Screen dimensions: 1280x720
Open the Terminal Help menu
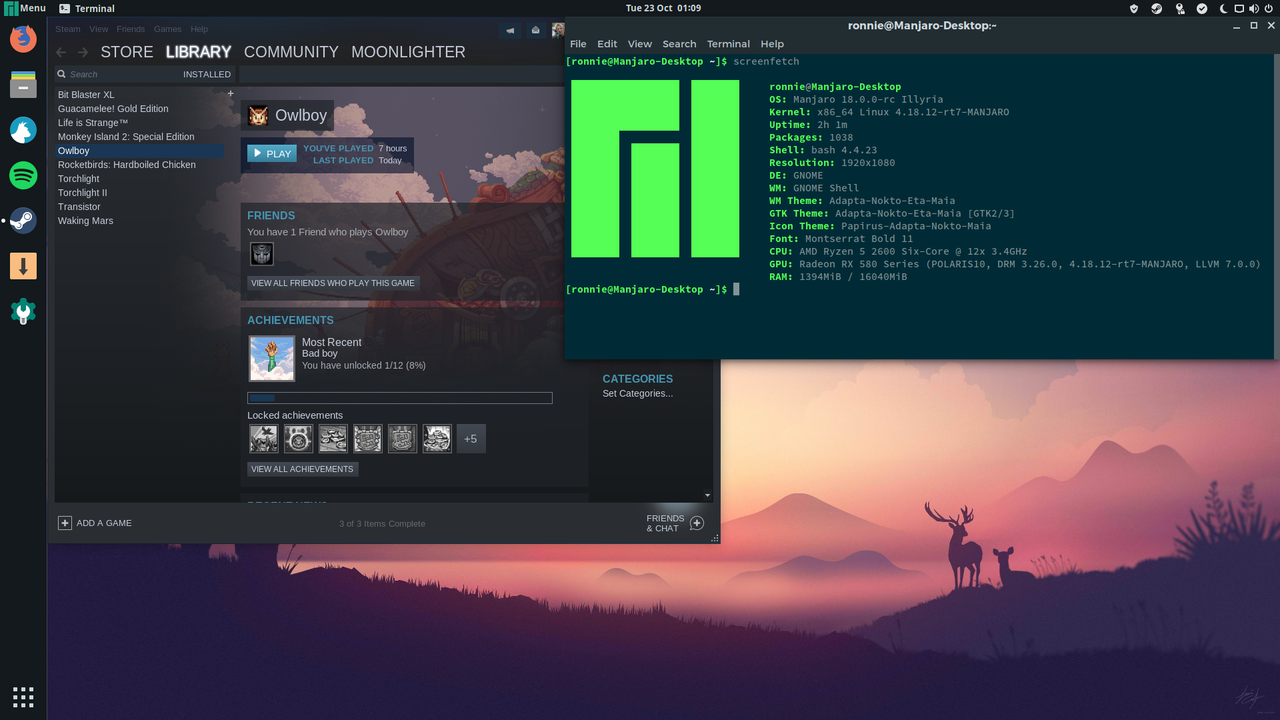(x=772, y=44)
